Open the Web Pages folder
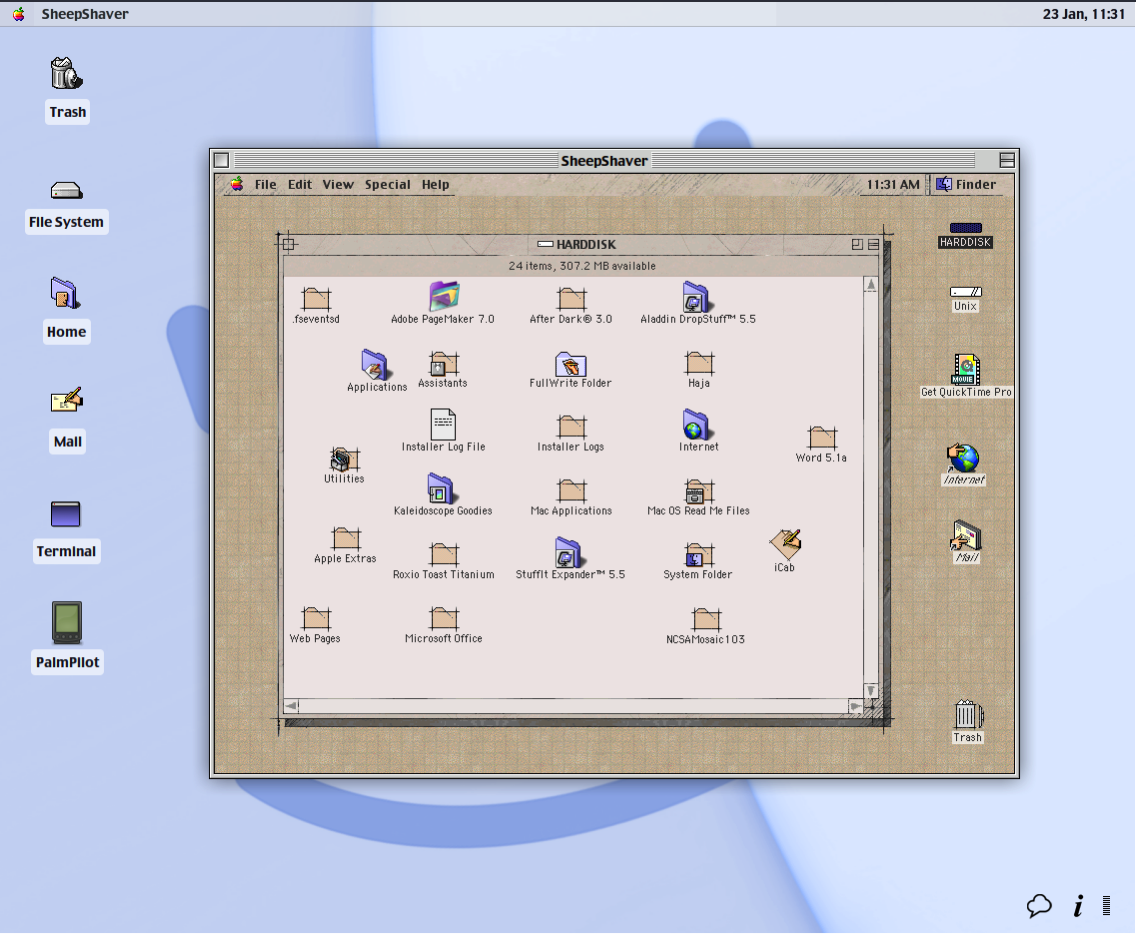Viewport: 1136px width, 936px height. pyautogui.click(x=316, y=618)
